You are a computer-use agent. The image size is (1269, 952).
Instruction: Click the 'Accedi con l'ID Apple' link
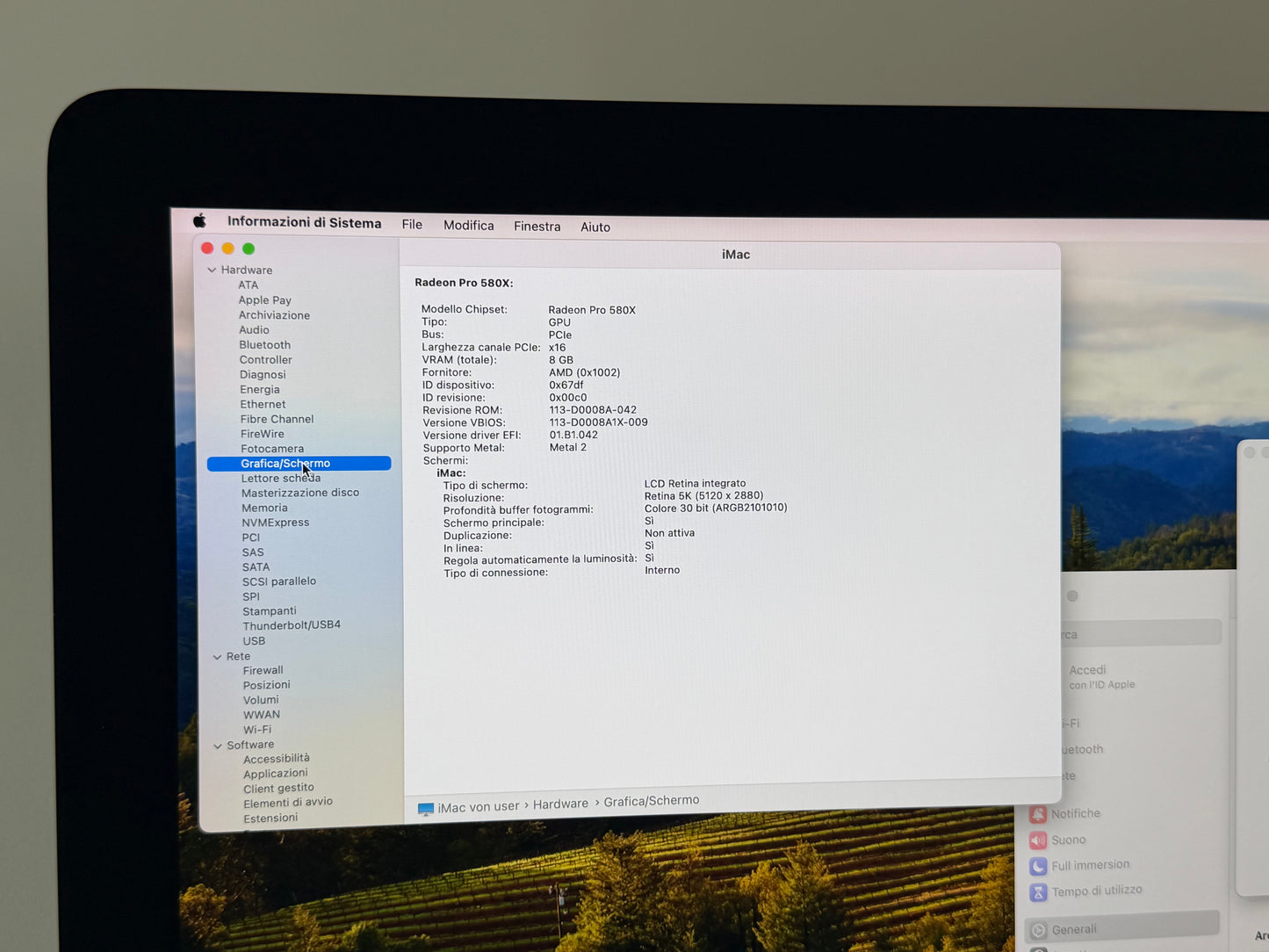(x=1102, y=677)
